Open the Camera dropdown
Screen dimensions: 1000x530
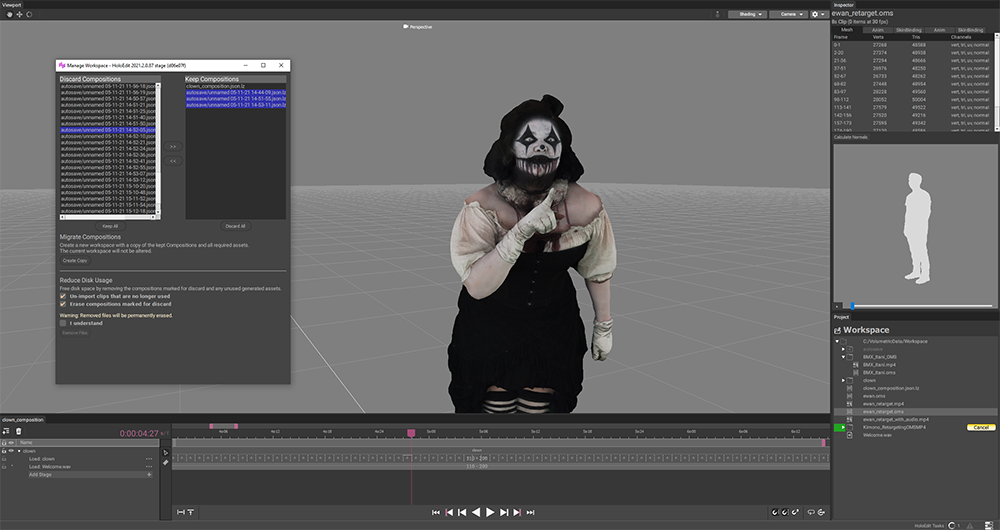(788, 14)
